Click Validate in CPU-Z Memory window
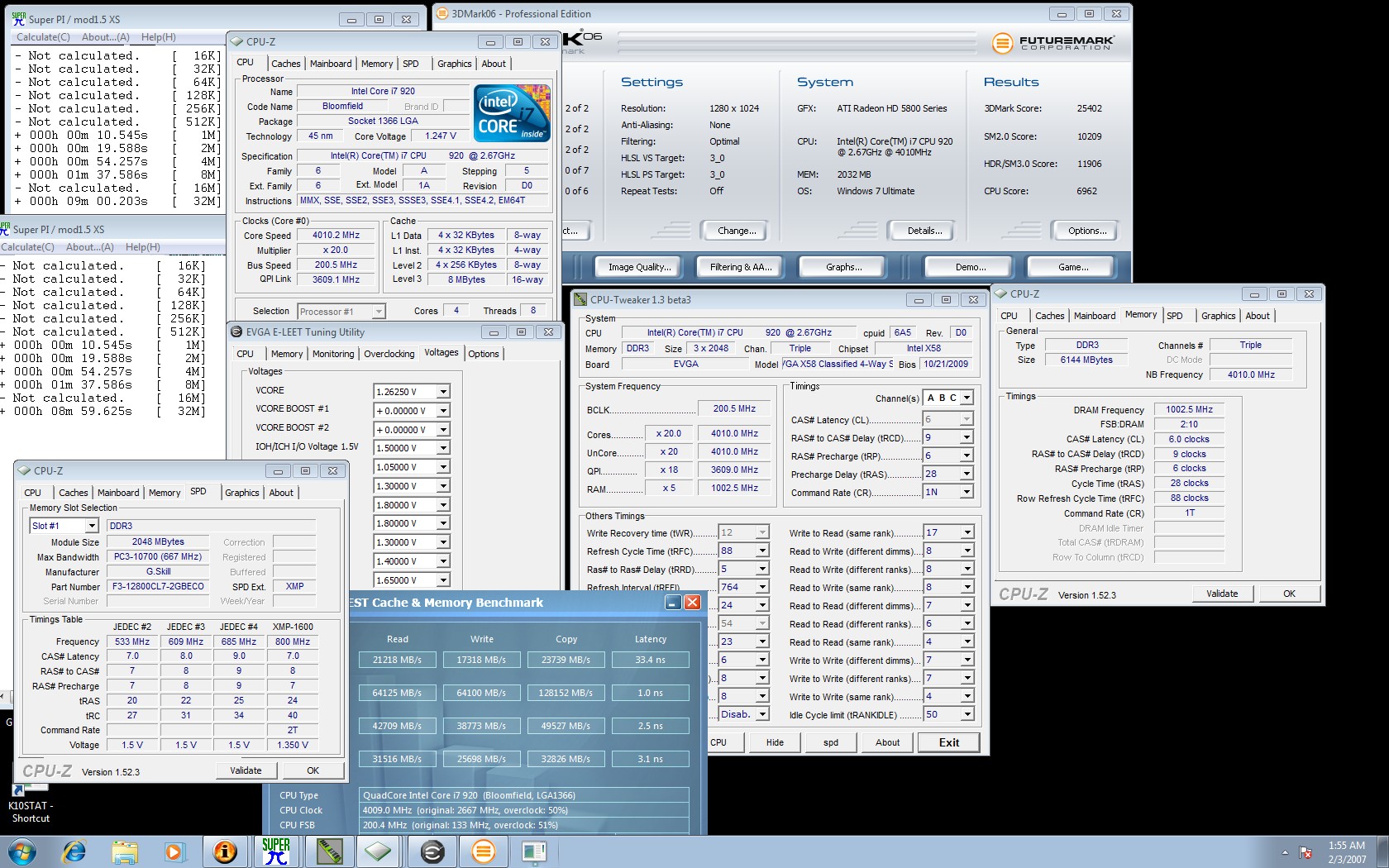This screenshot has width=1389, height=868. pos(1223,594)
